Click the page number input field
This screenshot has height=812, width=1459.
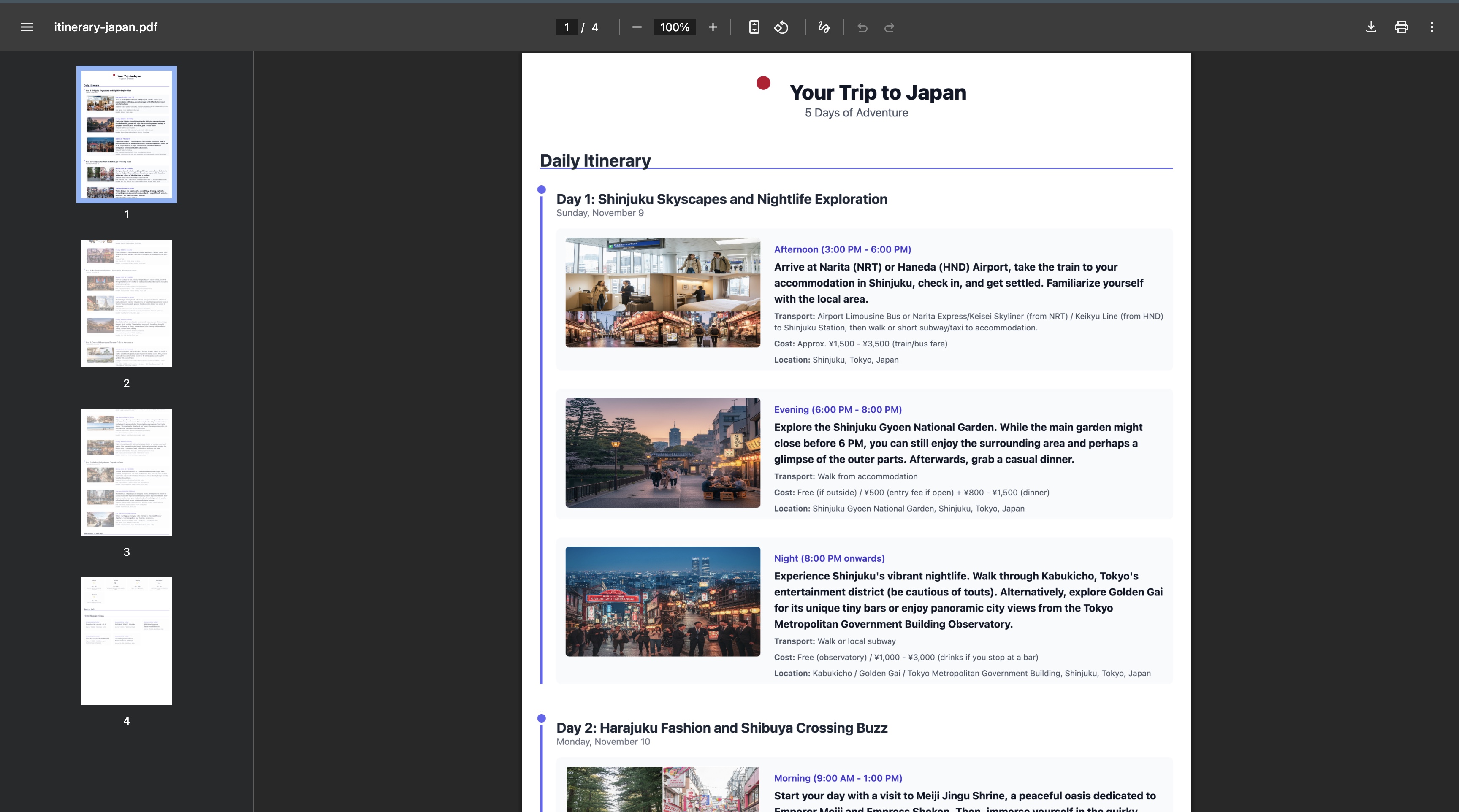point(567,27)
